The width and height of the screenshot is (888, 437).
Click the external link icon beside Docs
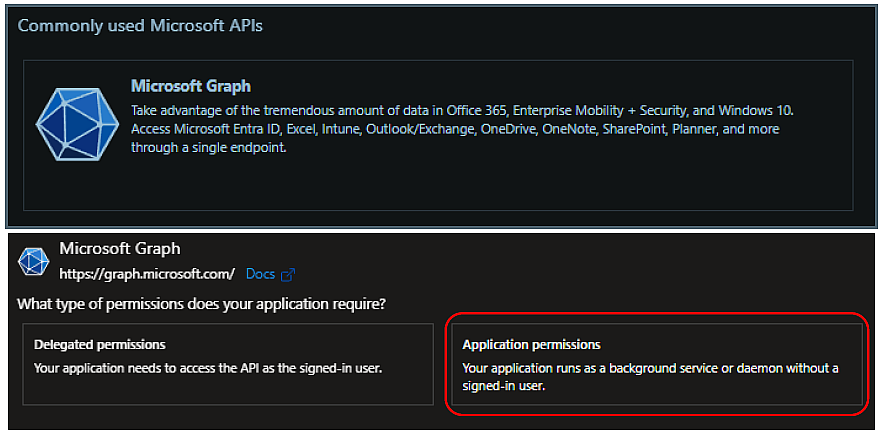288,274
